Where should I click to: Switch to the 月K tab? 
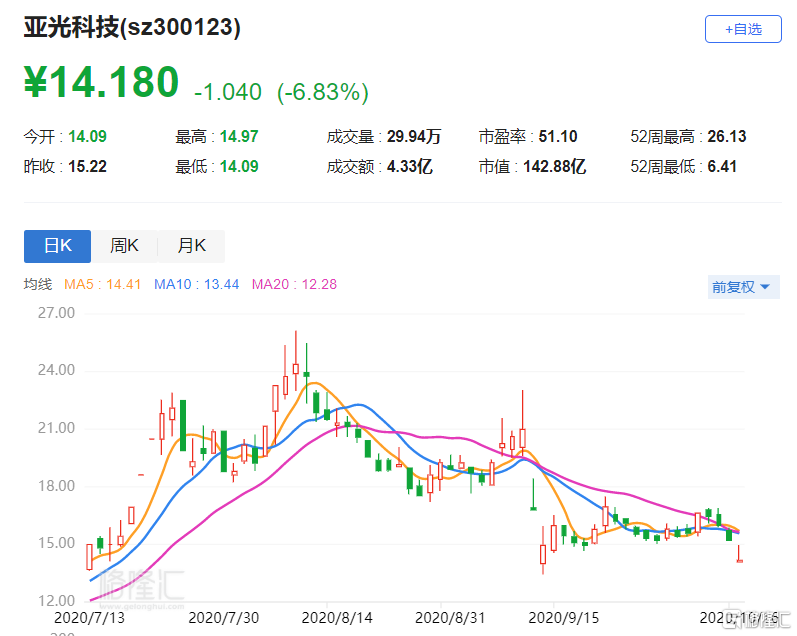pos(191,246)
